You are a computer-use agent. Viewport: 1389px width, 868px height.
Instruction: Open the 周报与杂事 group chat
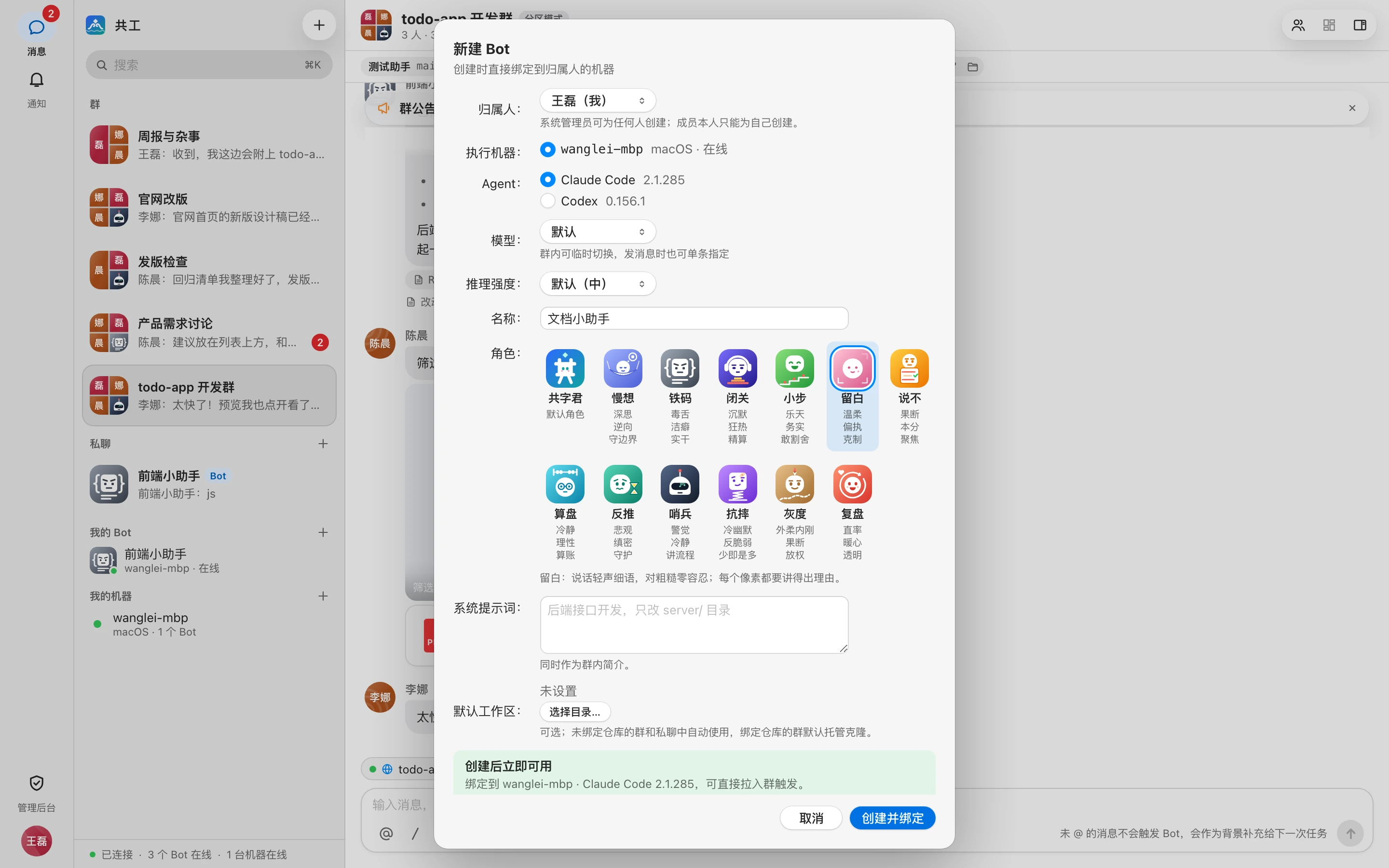(x=209, y=145)
